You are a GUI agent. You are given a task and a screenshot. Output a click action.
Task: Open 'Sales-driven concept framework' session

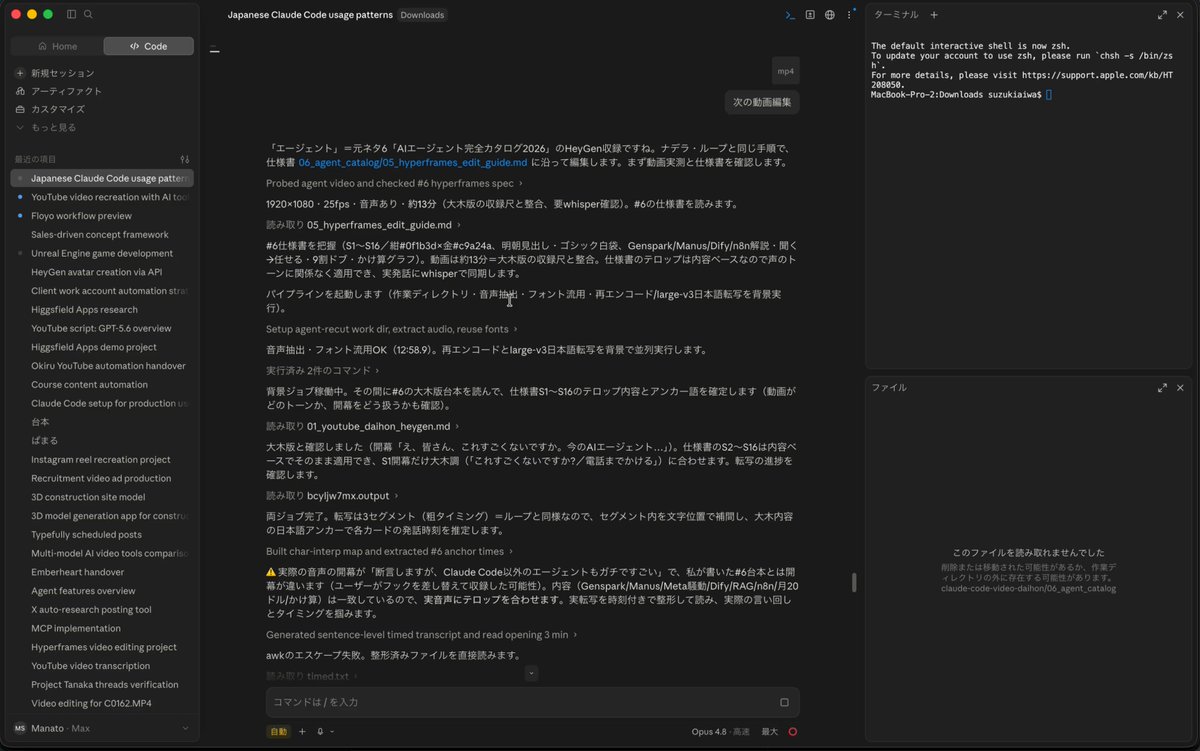102,234
